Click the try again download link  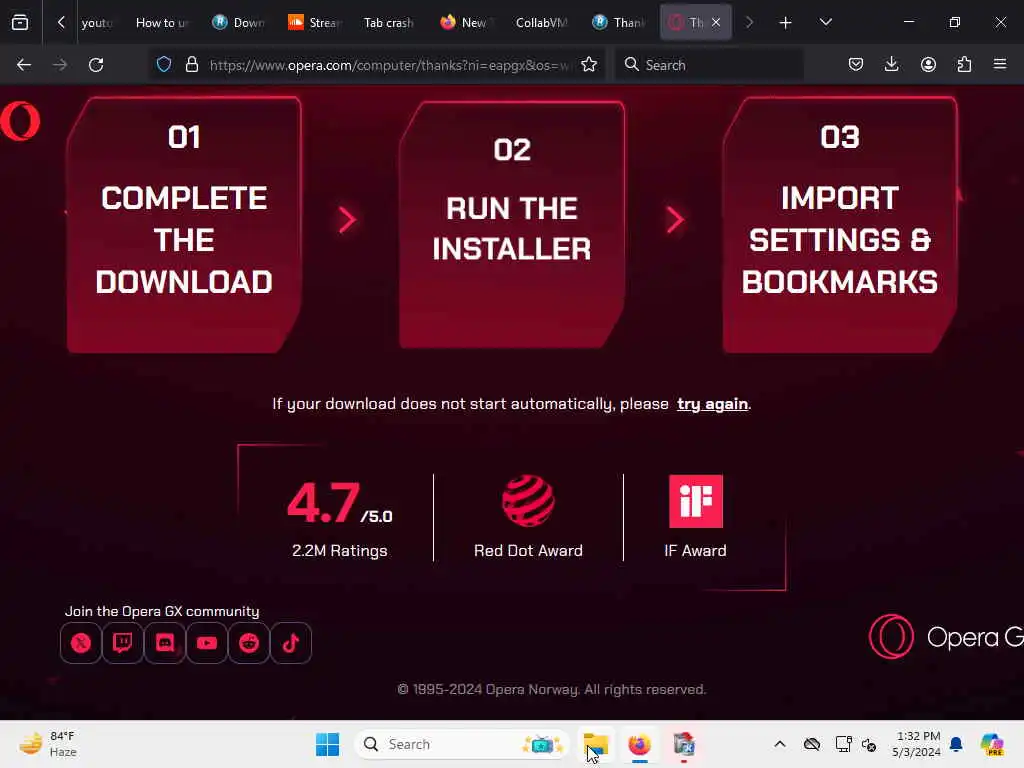712,404
